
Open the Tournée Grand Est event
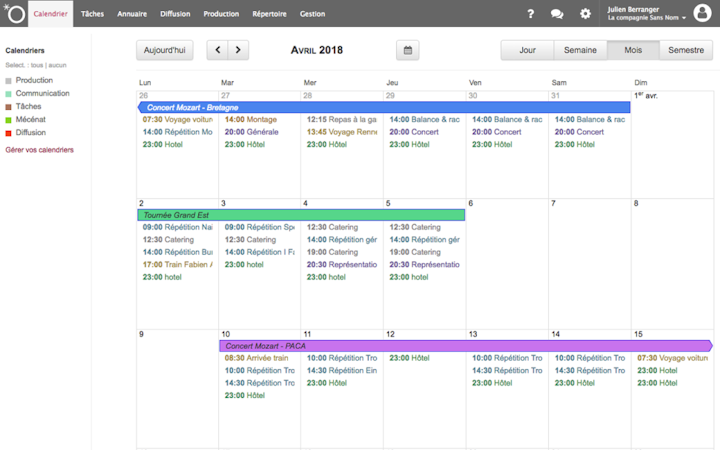click(300, 215)
